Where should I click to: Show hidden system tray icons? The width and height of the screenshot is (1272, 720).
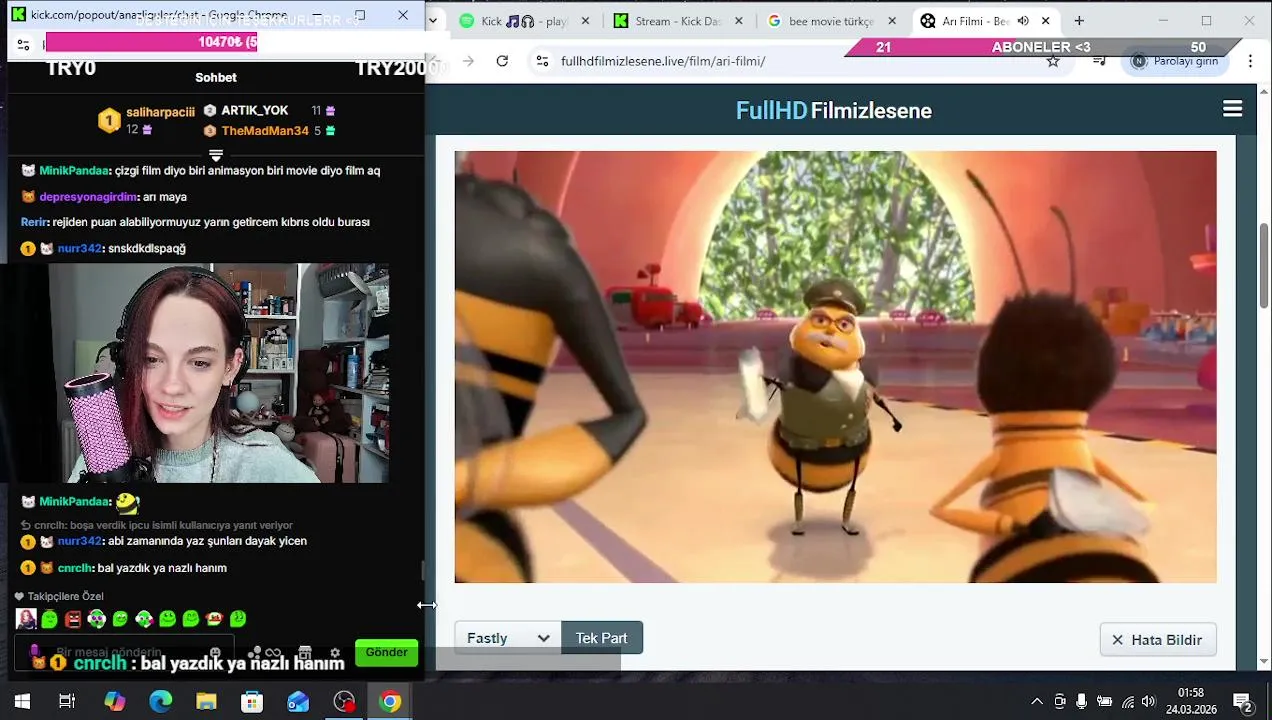tap(1037, 701)
